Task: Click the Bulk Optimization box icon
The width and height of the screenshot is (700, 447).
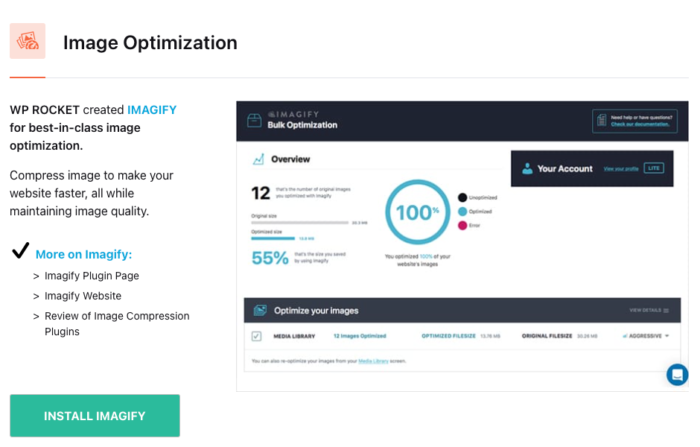Action: [x=255, y=121]
